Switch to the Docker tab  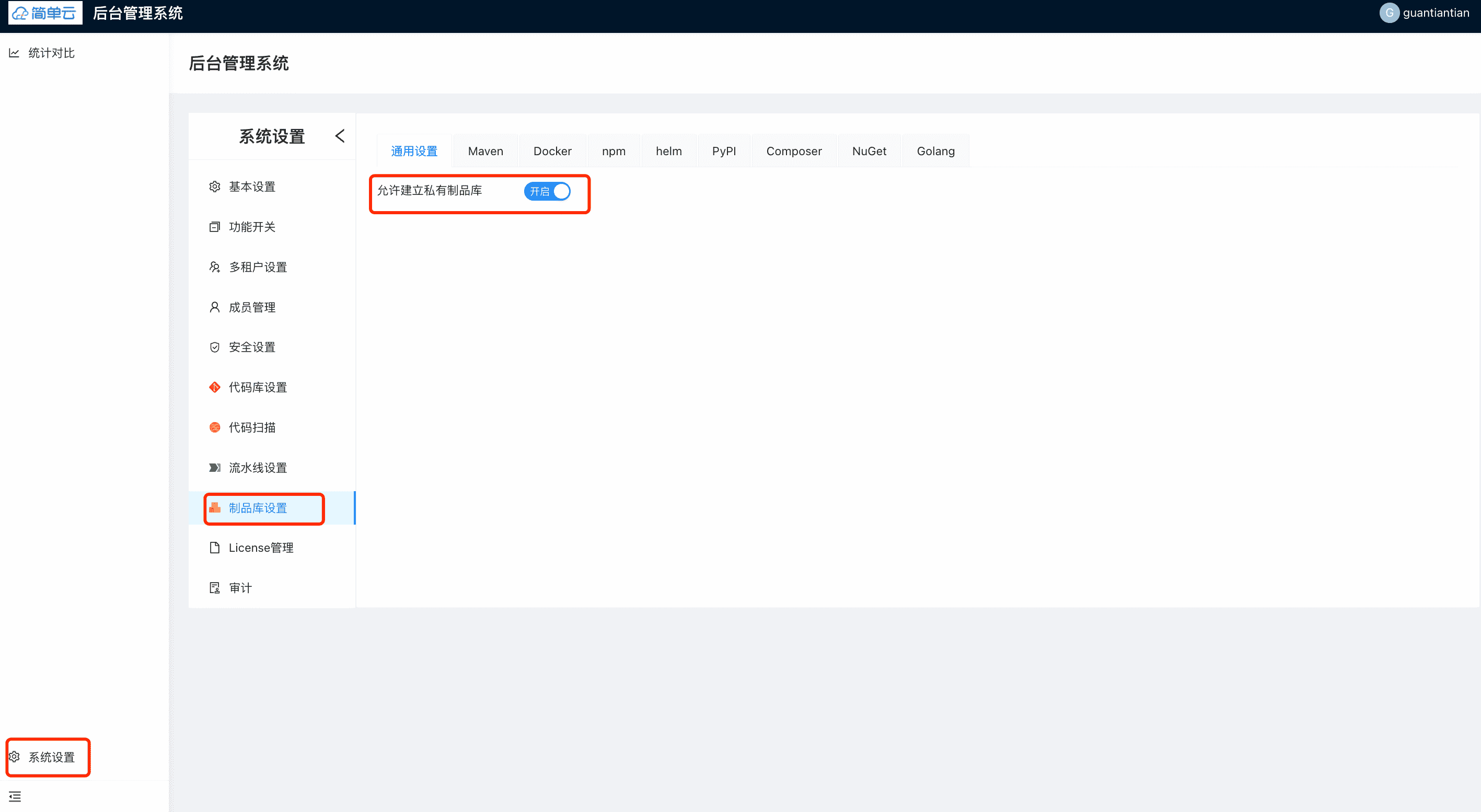[552, 151]
